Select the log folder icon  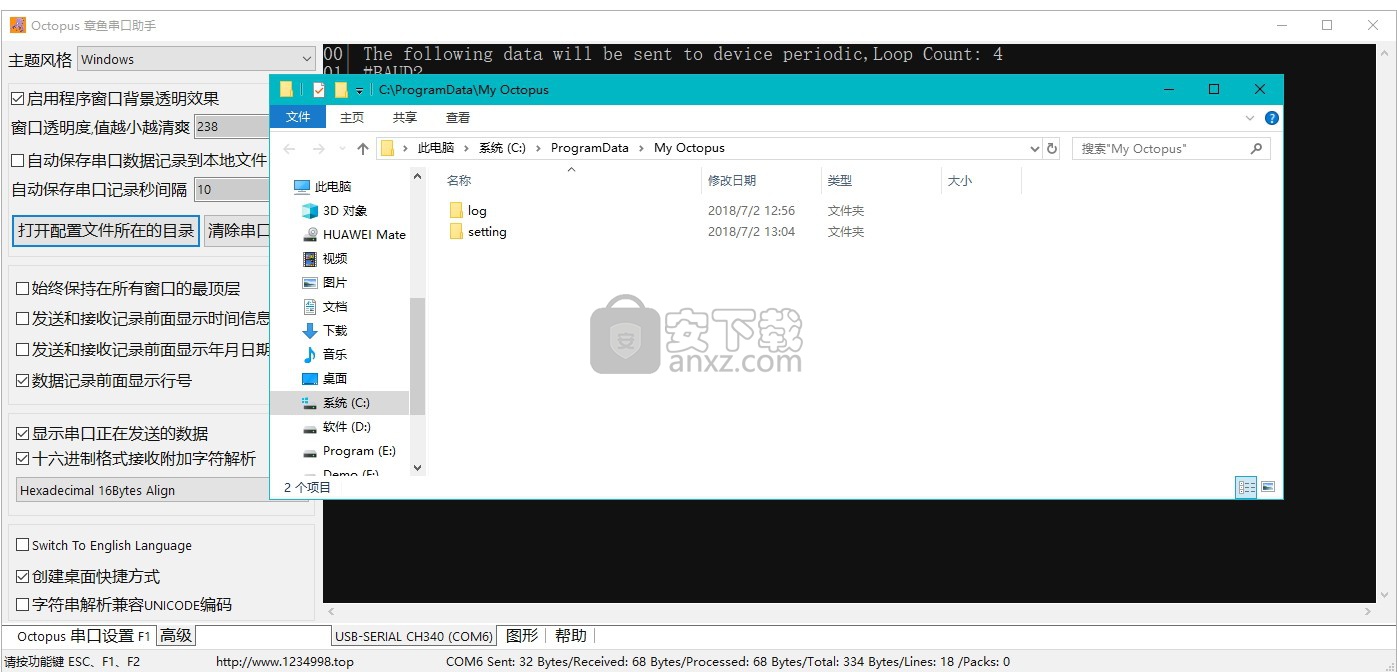[456, 211]
